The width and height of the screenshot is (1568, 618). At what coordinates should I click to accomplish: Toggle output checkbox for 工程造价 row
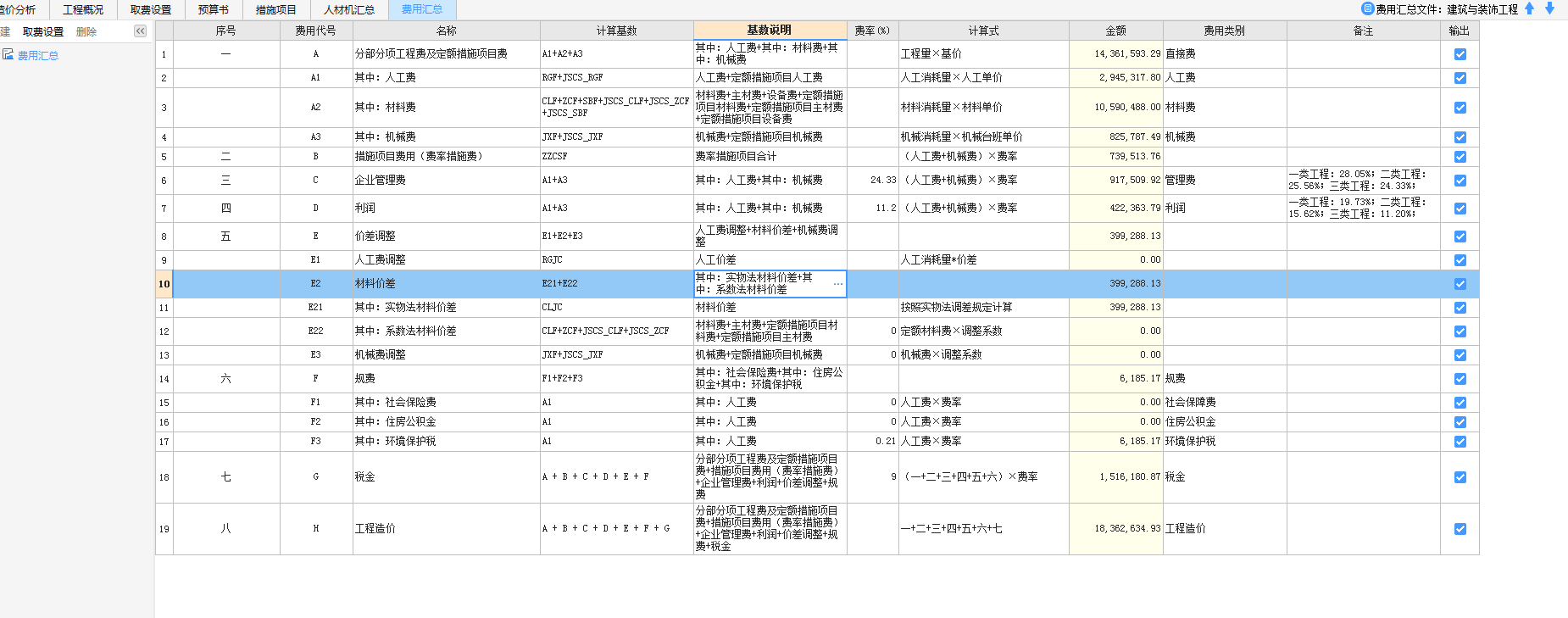tap(1460, 529)
